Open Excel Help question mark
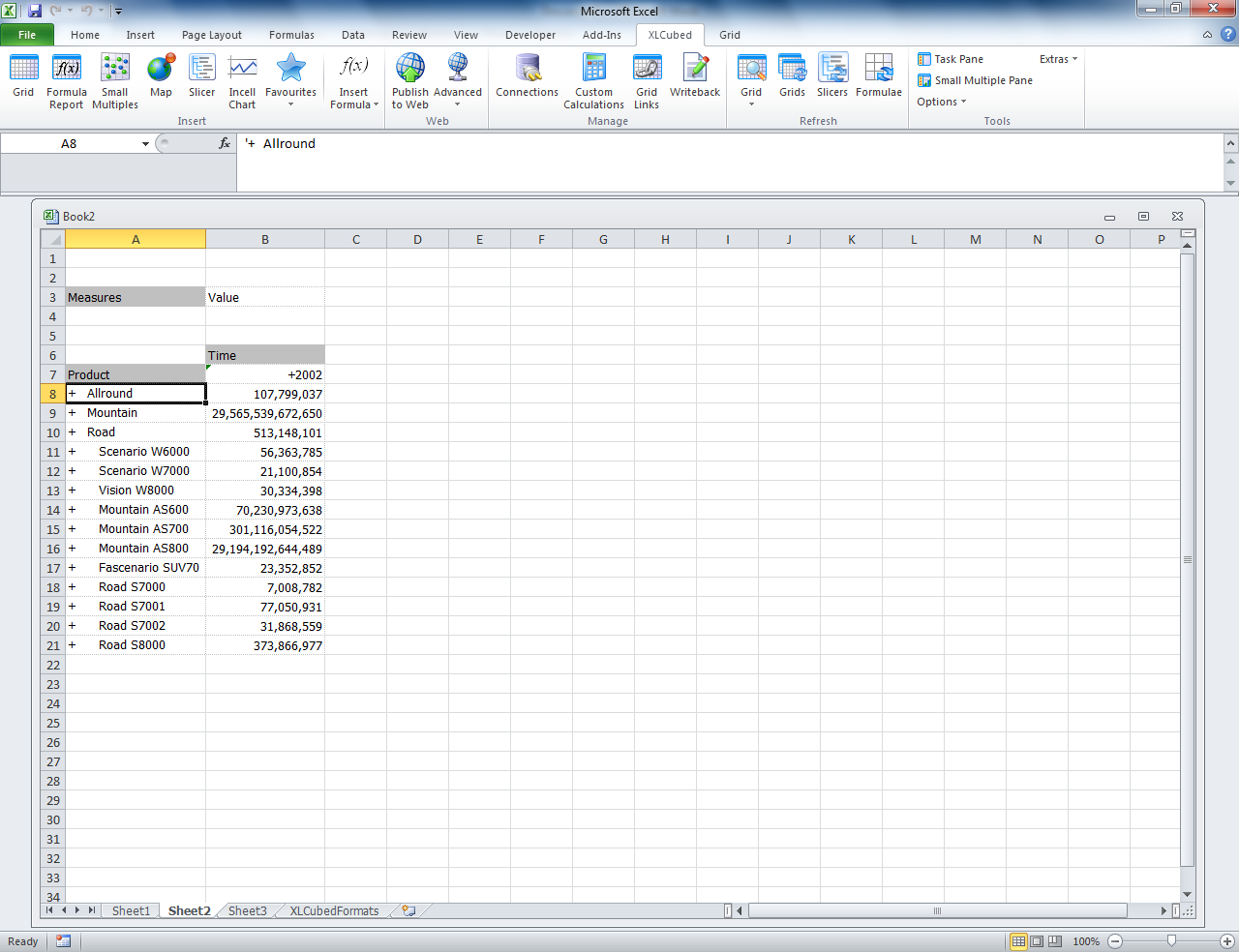The width and height of the screenshot is (1239, 952). point(1227,35)
